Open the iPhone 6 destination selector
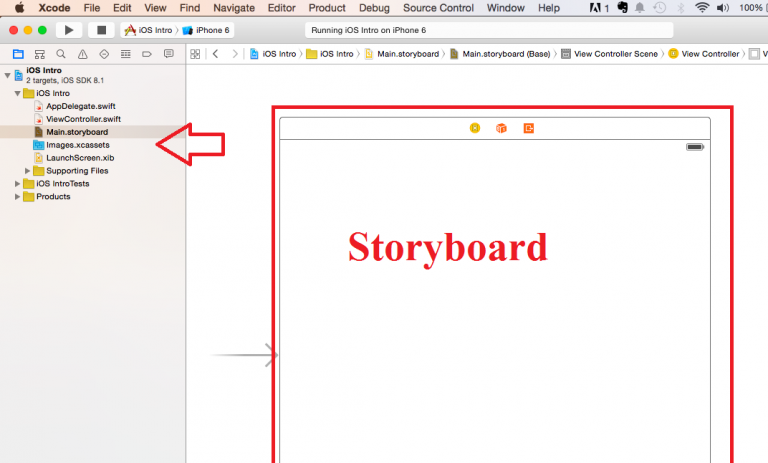 pos(208,30)
